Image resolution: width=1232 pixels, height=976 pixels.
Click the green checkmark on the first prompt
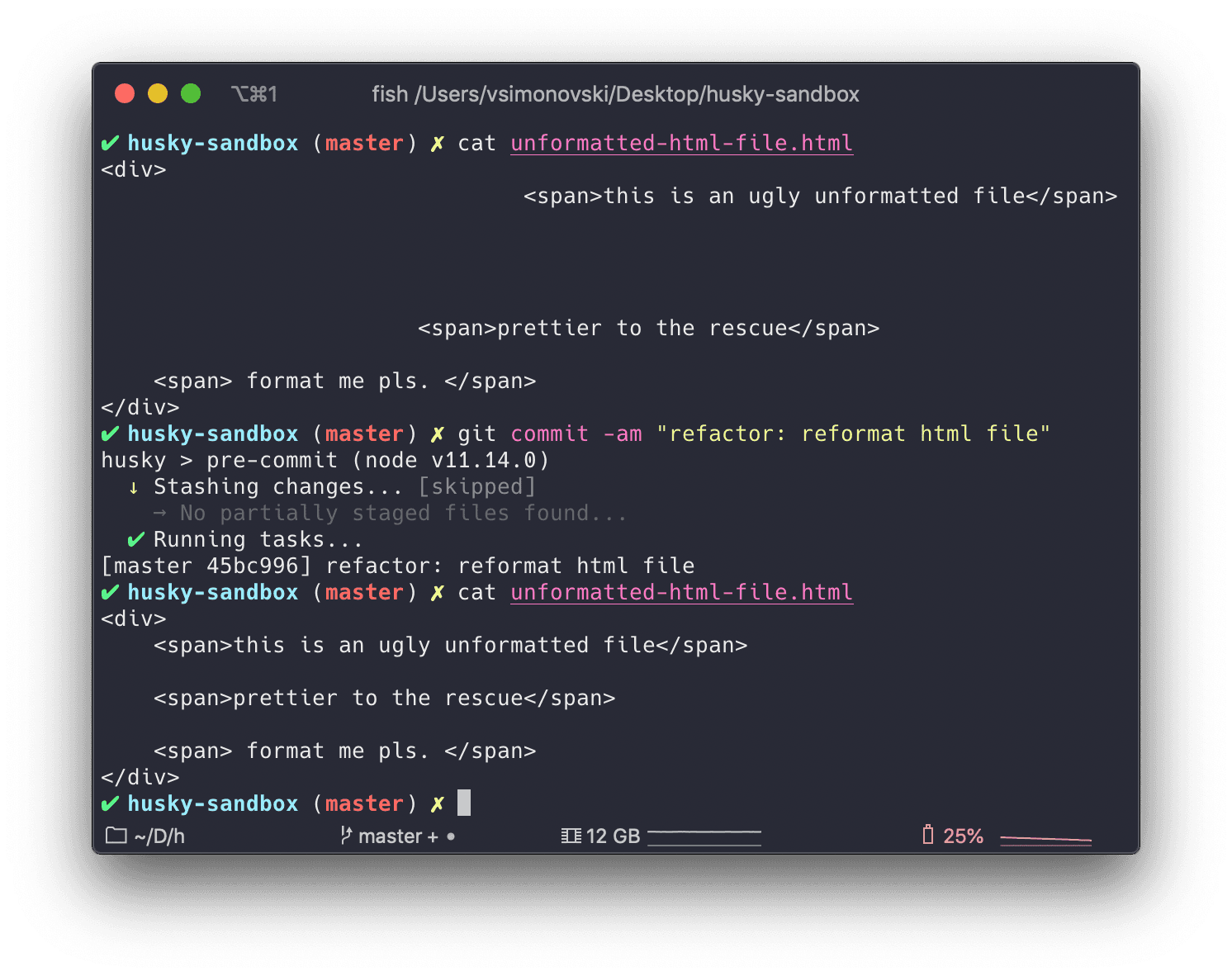(111, 142)
